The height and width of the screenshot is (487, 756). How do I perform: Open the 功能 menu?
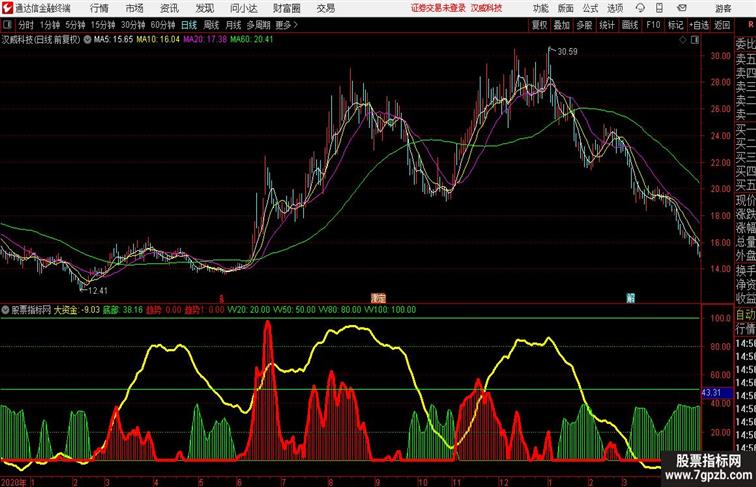541,8
